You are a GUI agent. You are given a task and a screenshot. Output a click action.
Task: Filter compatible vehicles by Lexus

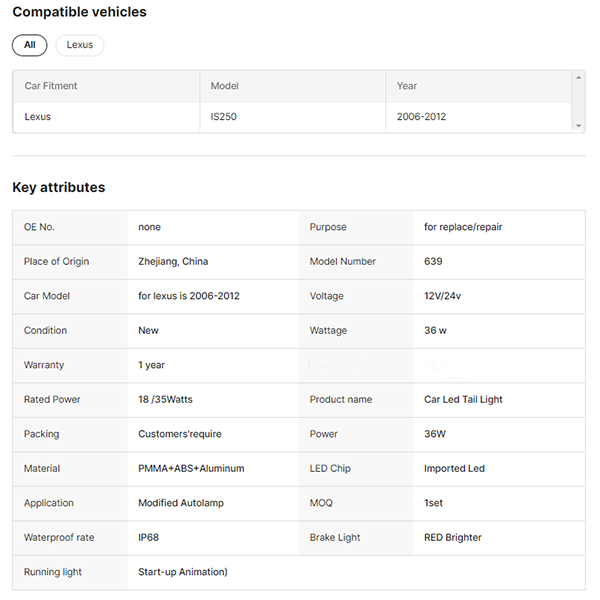80,45
